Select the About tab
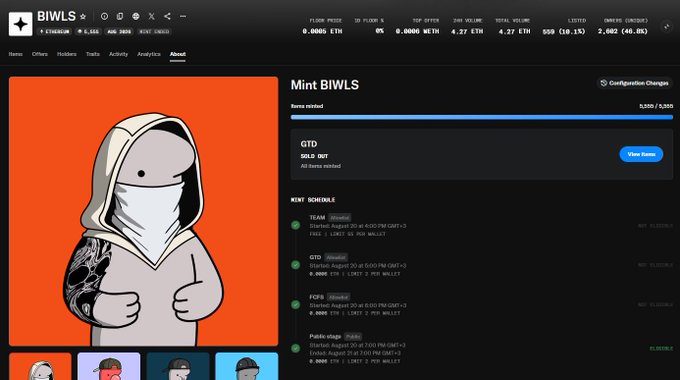The width and height of the screenshot is (680, 380). 178,54
